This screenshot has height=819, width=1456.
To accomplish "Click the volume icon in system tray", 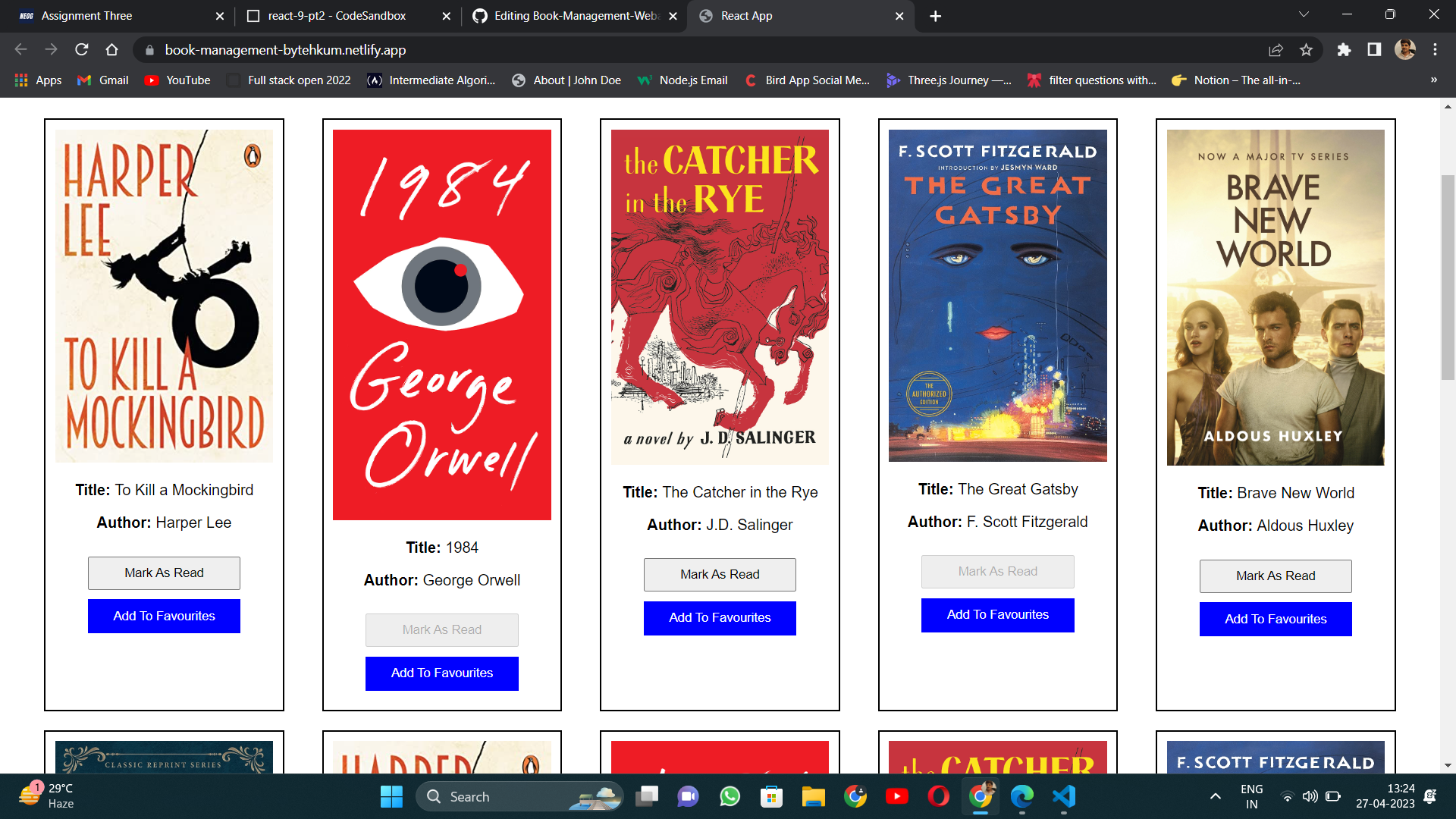I will pos(1310,797).
